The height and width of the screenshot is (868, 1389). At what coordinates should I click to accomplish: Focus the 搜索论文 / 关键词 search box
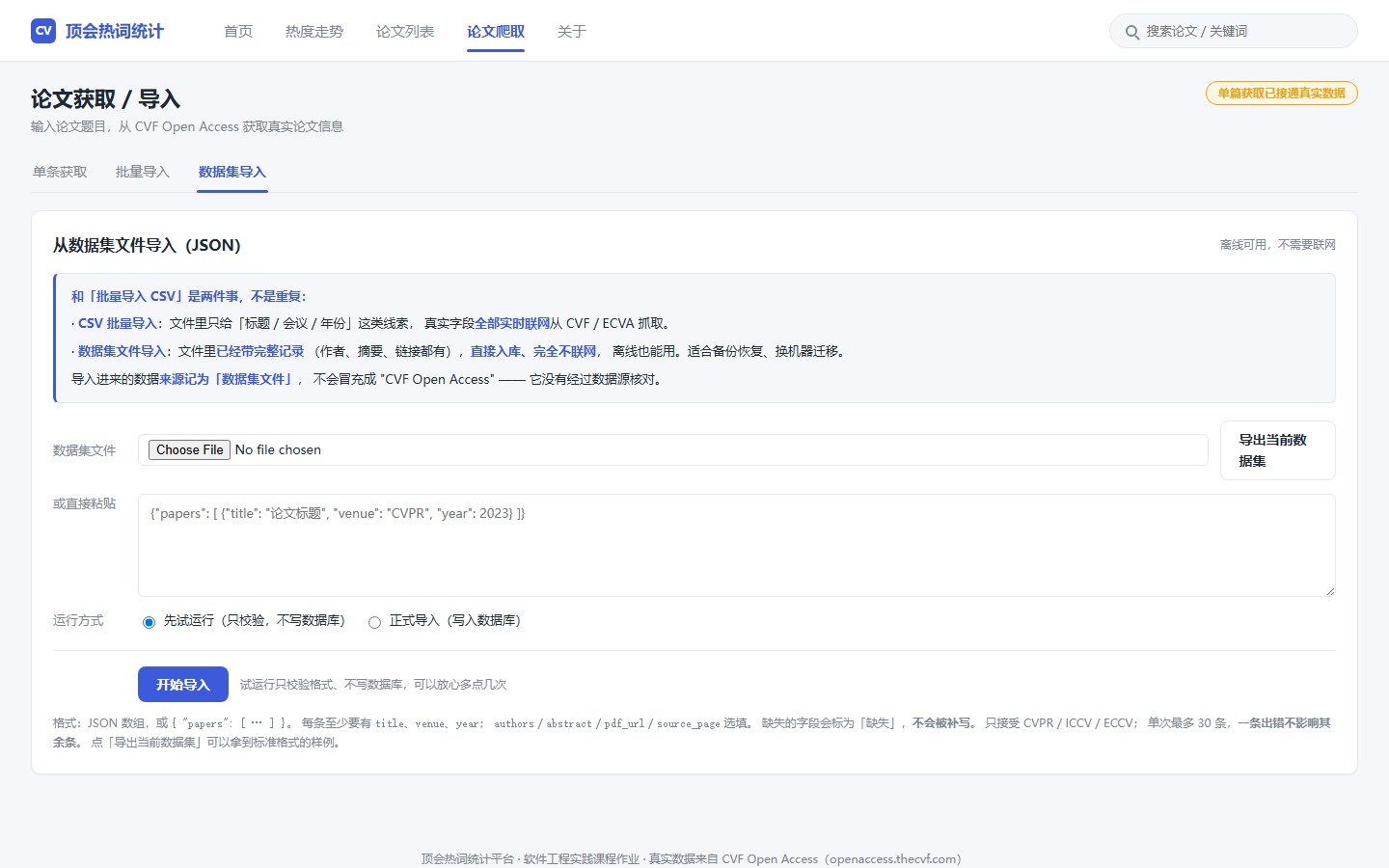click(1234, 31)
